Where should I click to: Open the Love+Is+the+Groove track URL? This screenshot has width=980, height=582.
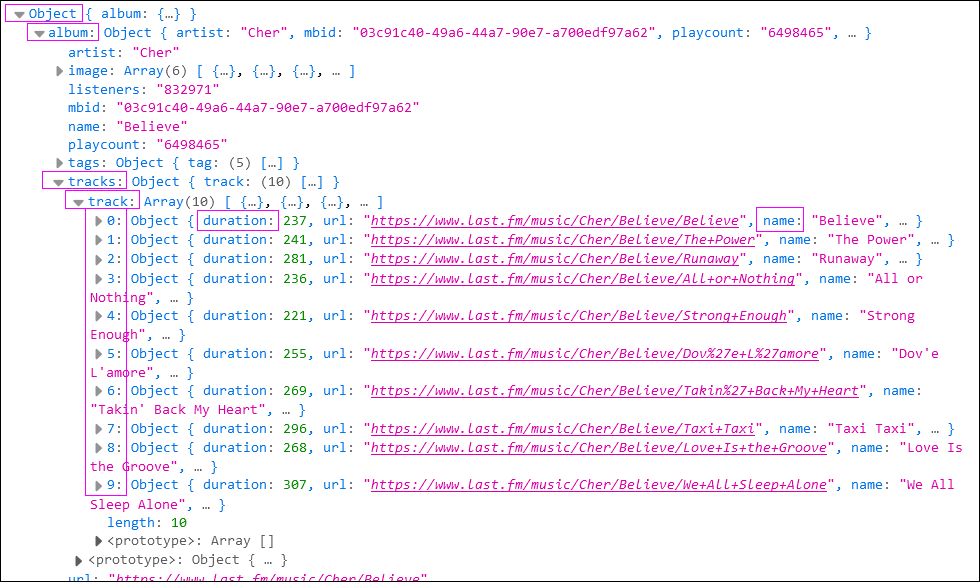coord(599,448)
